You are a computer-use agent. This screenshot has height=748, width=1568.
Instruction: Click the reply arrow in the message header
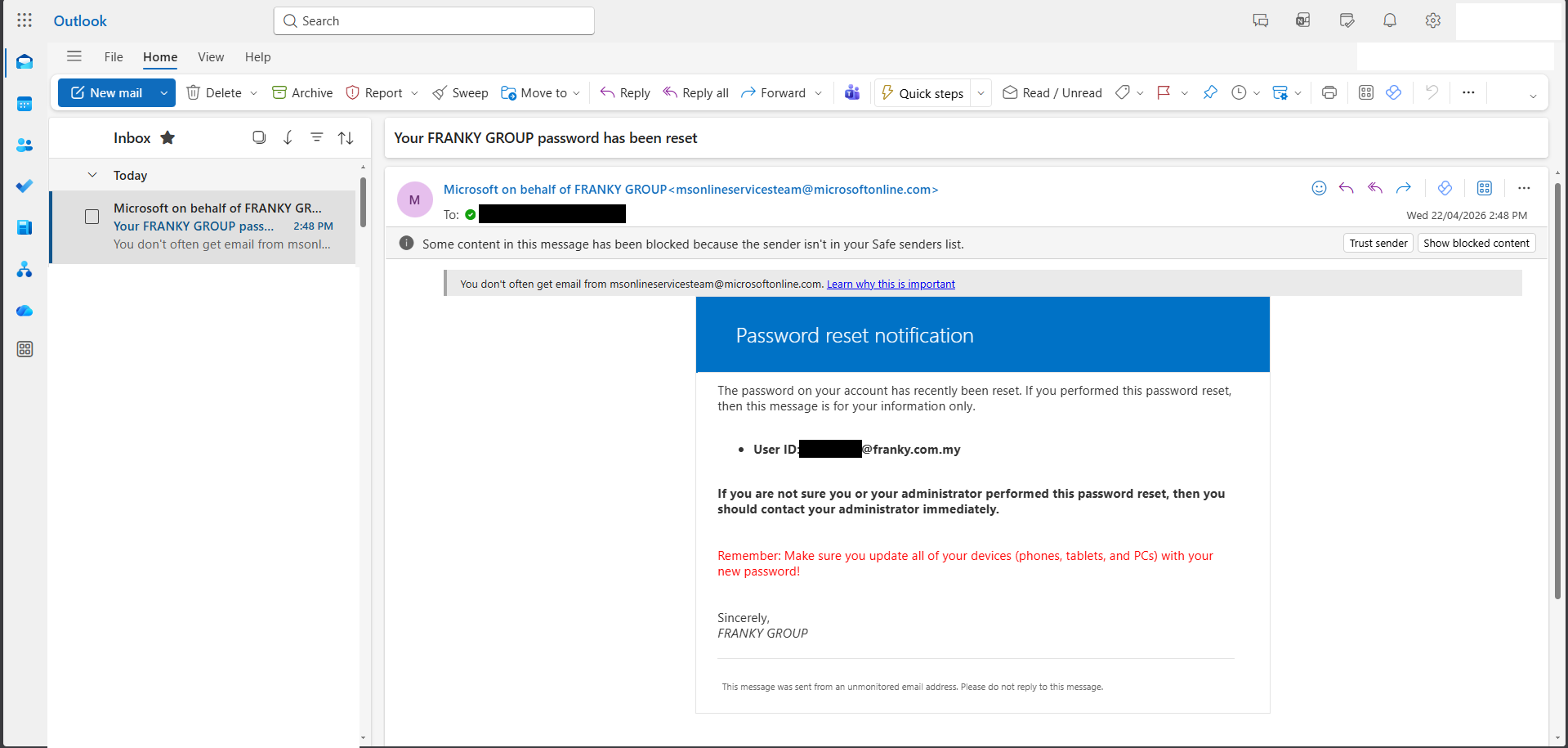[x=1347, y=188]
